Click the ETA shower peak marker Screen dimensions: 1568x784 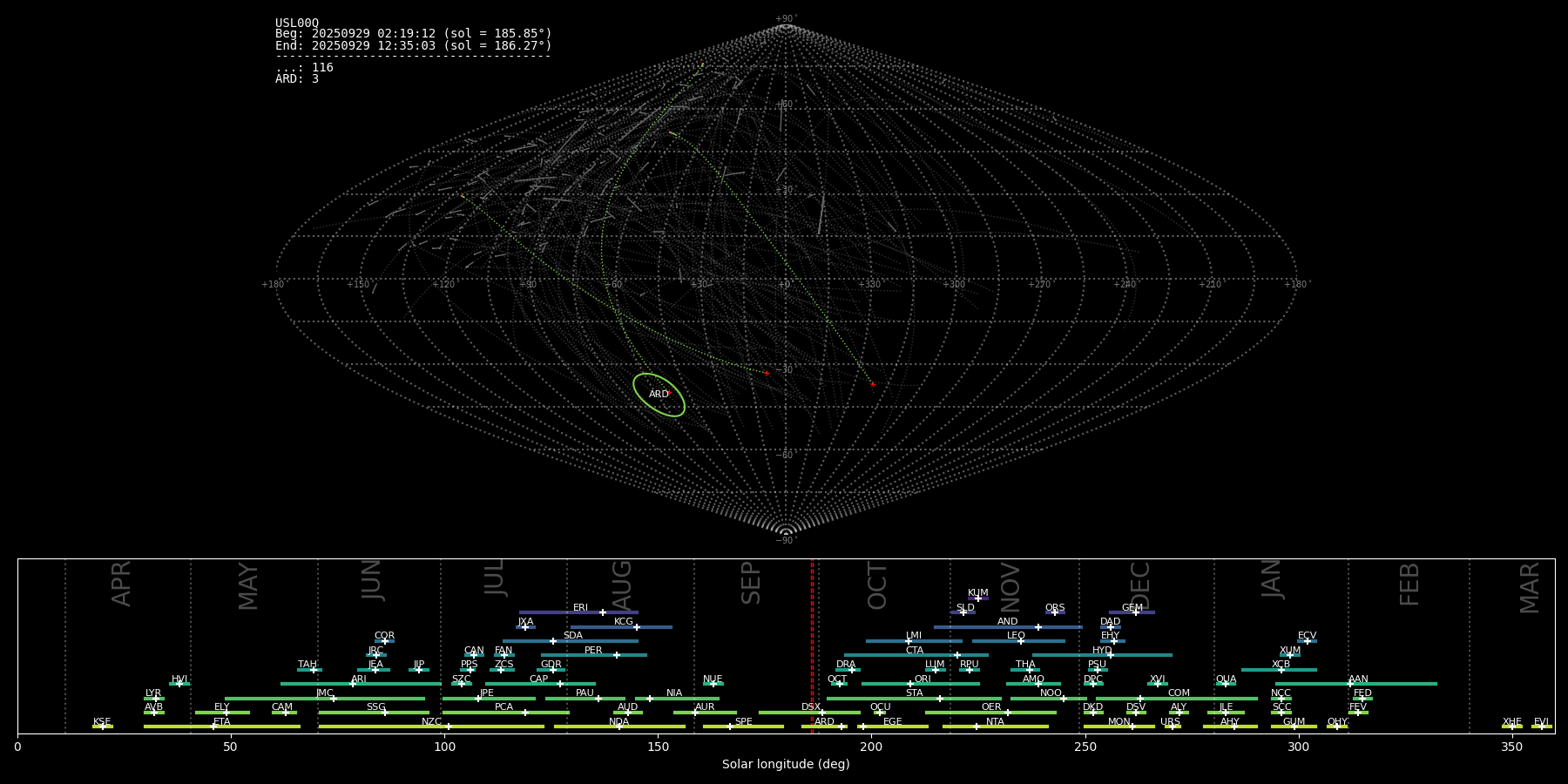point(213,727)
